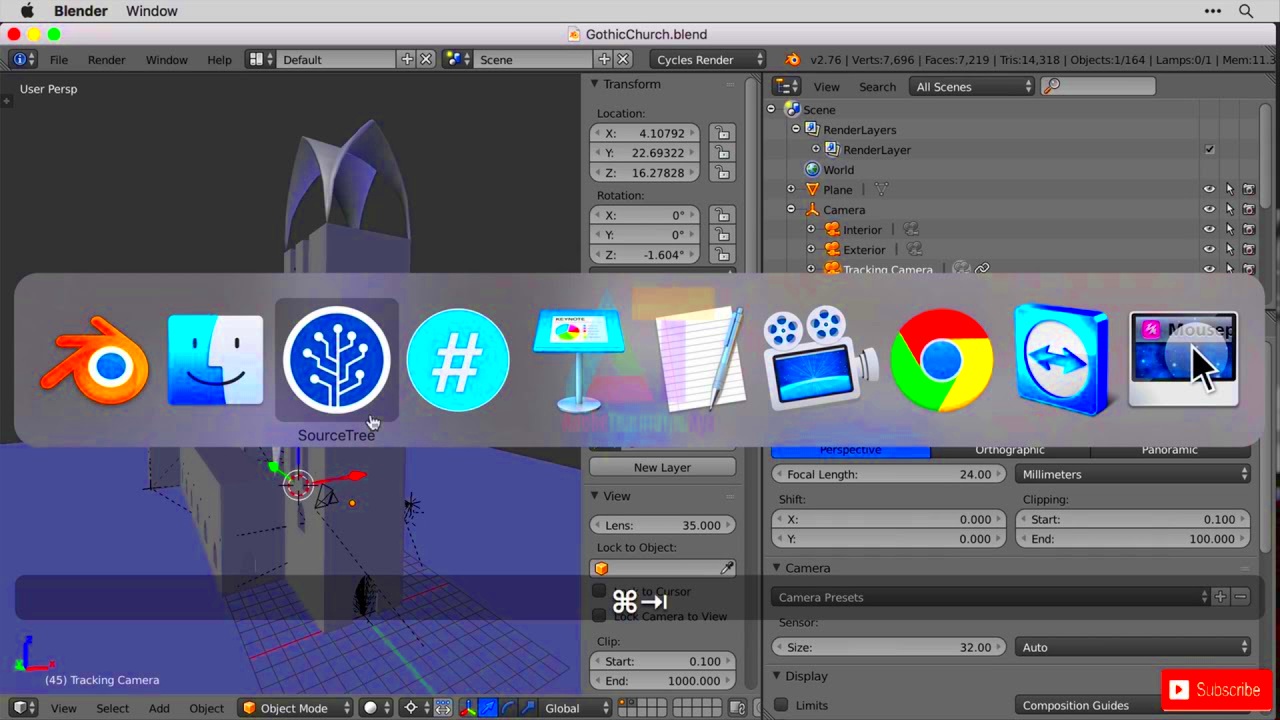Image resolution: width=1280 pixels, height=720 pixels.
Task: Enable the Limits display checkbox
Action: pos(781,705)
